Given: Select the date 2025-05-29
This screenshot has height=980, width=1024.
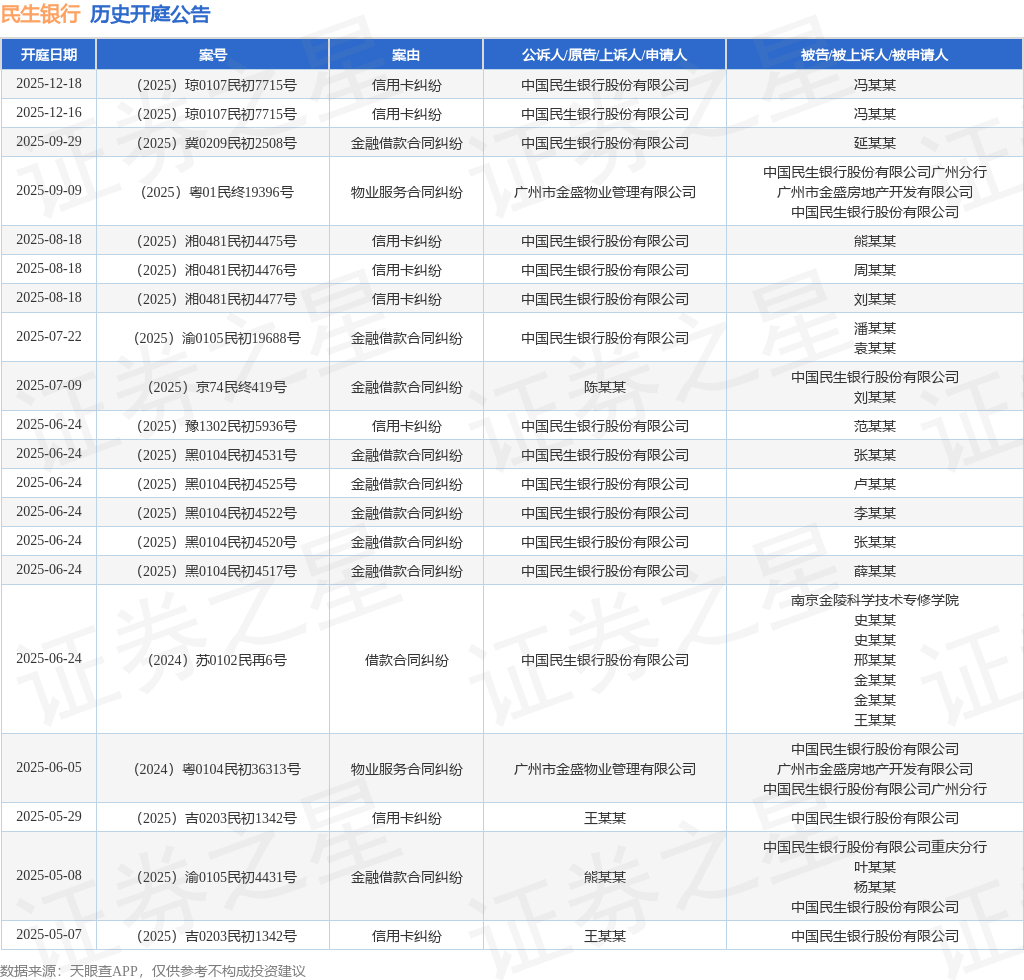Looking at the screenshot, I should 49,817.
